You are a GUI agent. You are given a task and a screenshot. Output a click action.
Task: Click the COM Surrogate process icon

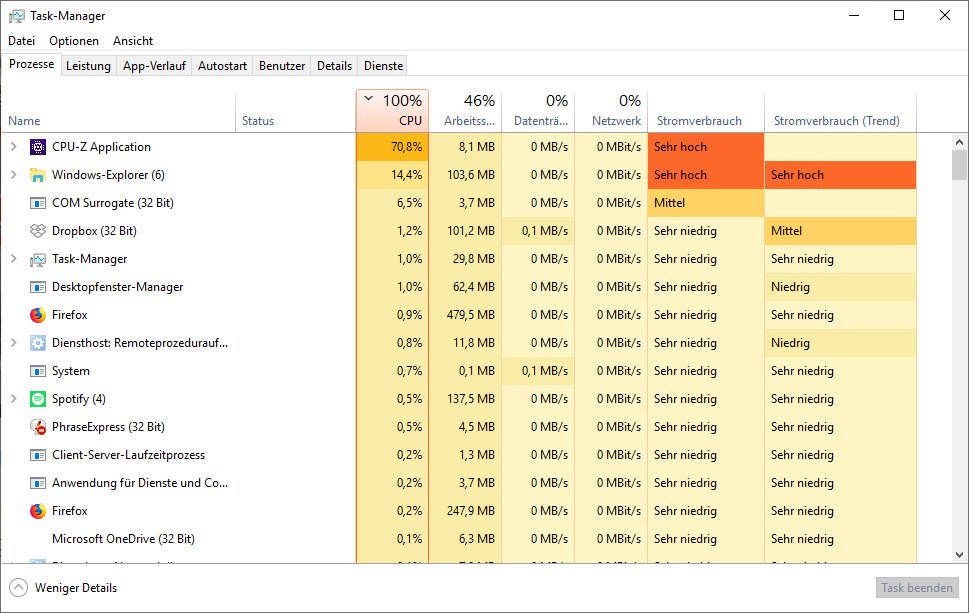pyautogui.click(x=38, y=203)
